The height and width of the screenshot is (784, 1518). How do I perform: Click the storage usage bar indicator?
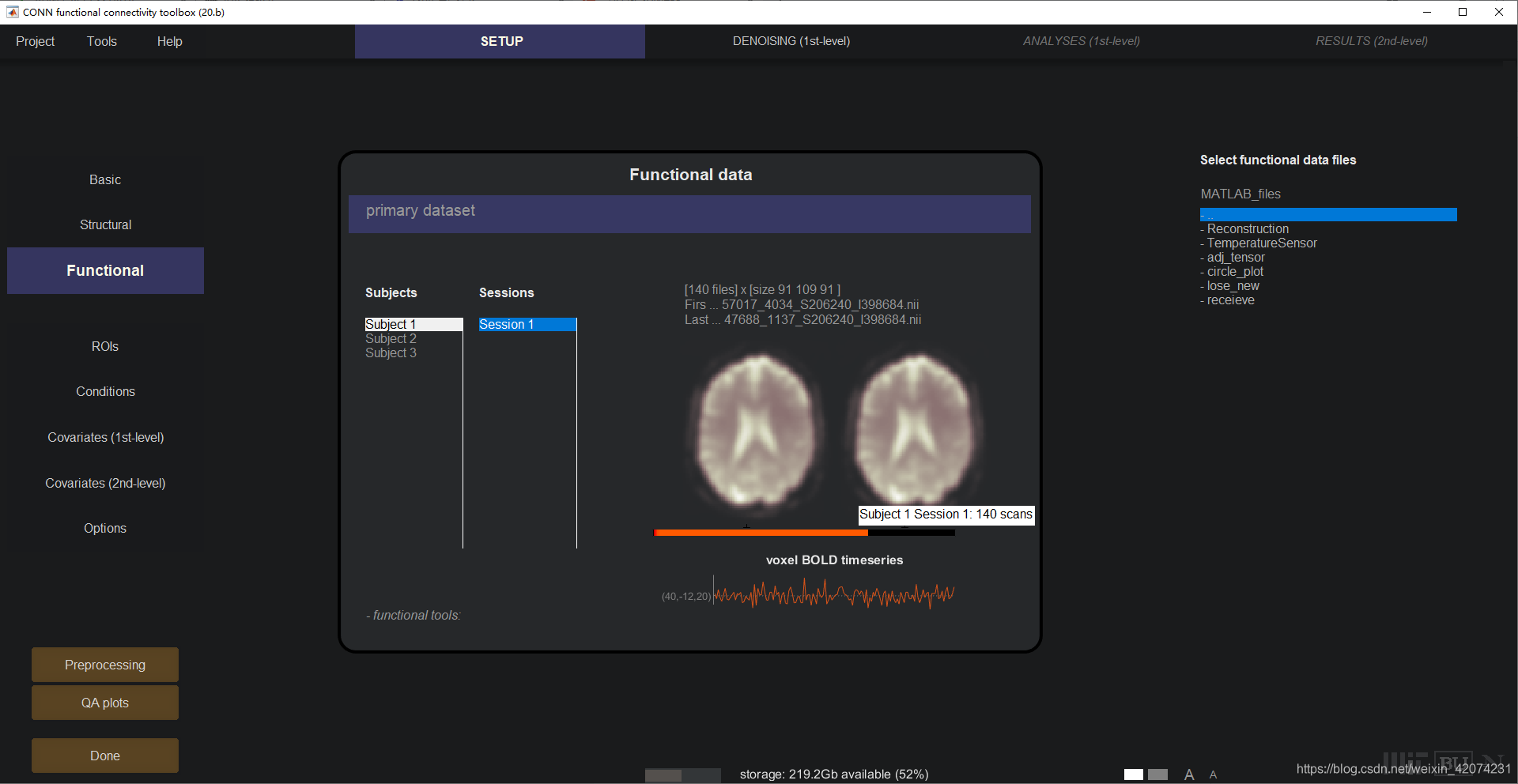coord(683,775)
